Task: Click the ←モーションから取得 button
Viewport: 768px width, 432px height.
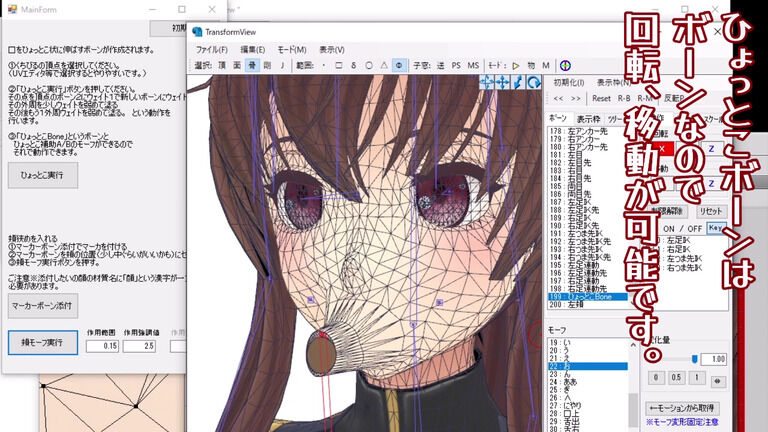Action: (x=682, y=408)
